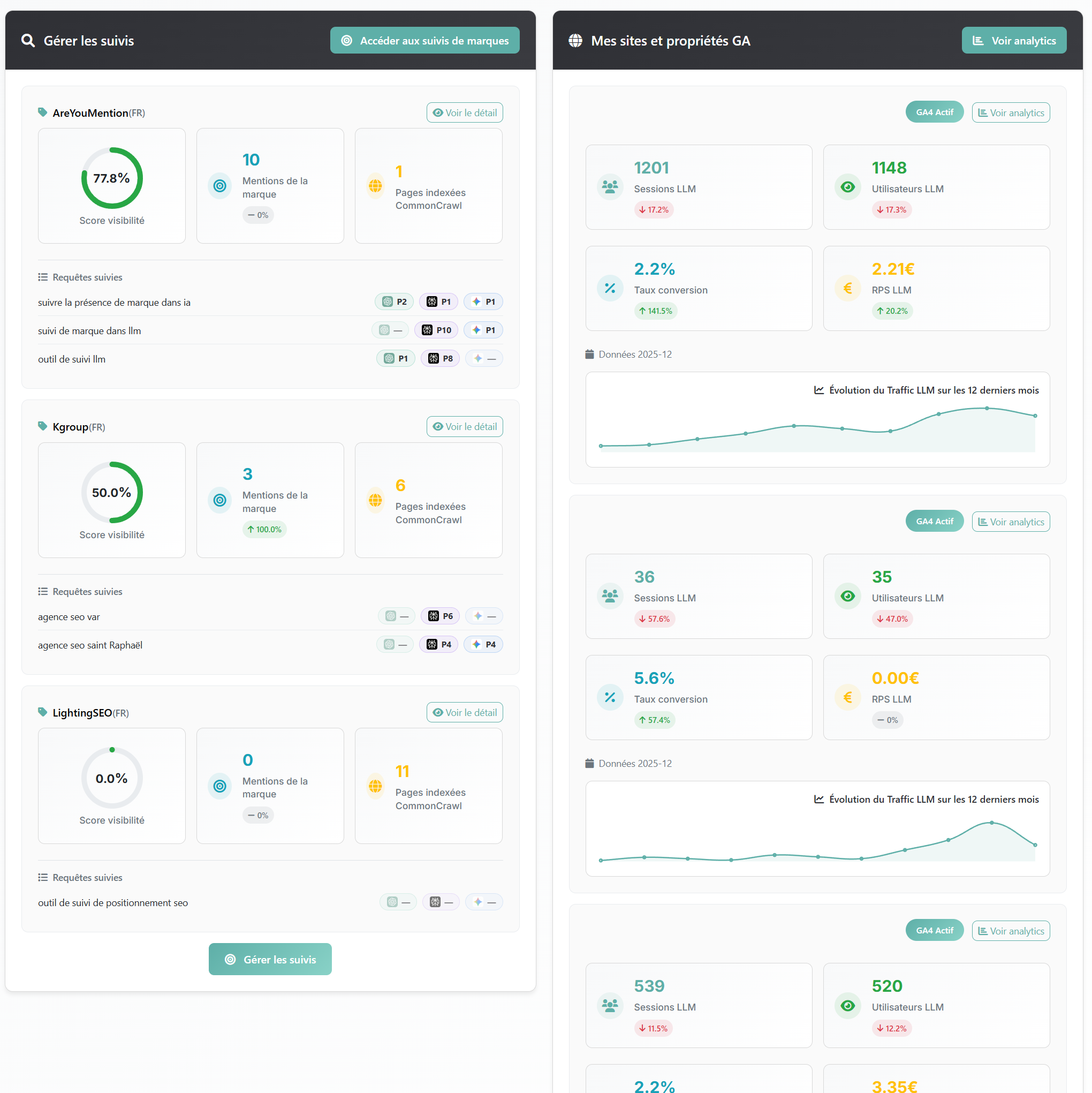Click the Perplexity P10 badge for 'suivi de marque dans llm'
This screenshot has height=1093, width=1092.
[x=436, y=330]
